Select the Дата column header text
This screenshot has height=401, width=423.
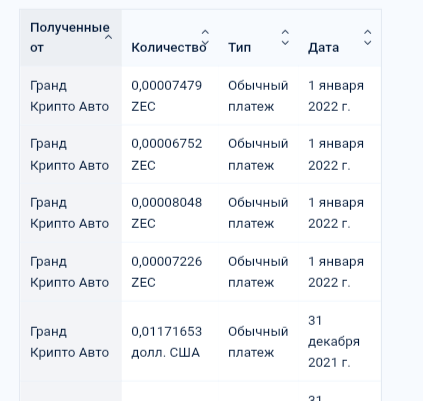[323, 48]
